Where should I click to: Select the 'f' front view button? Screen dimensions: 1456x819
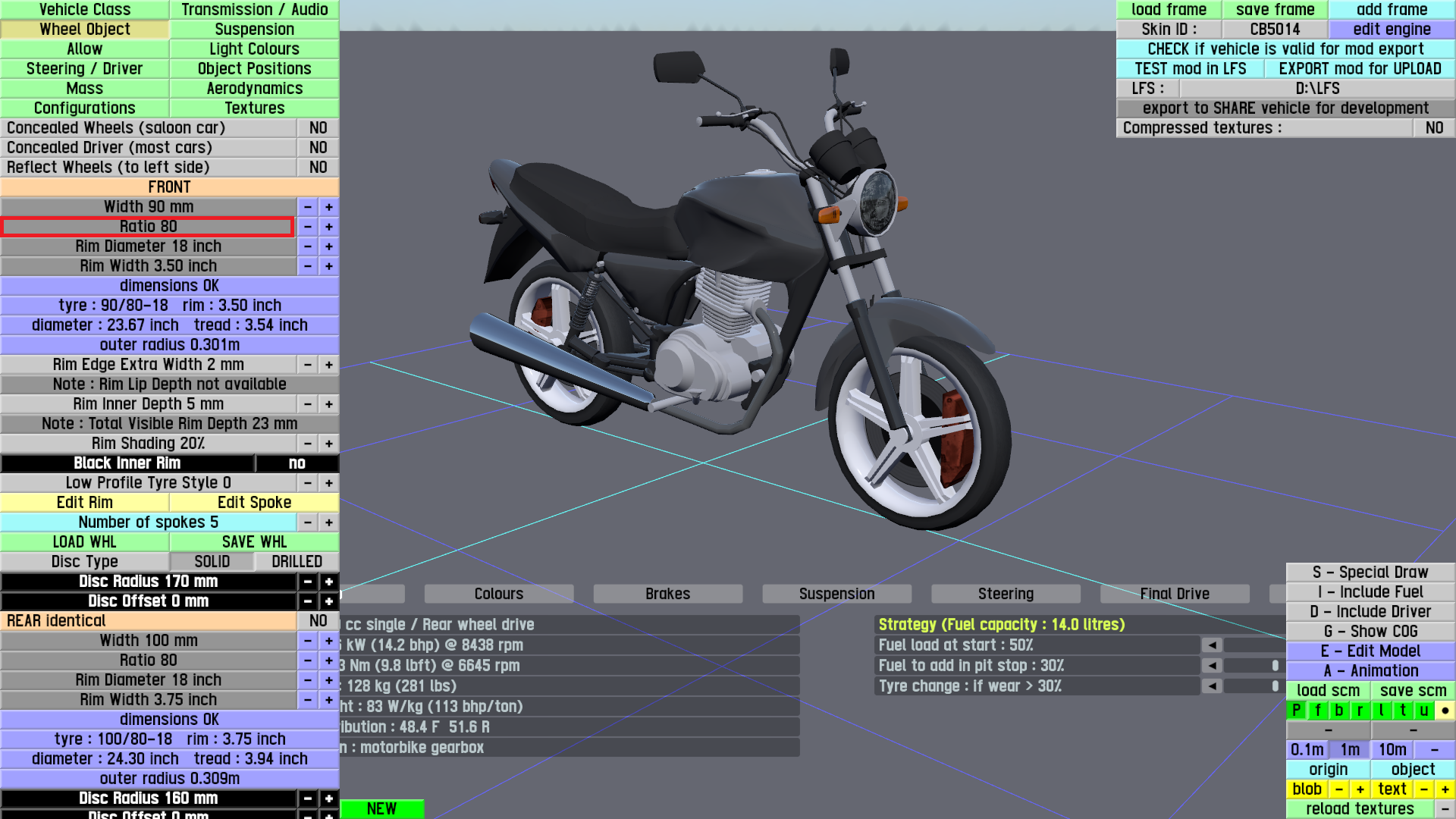pyautogui.click(x=1317, y=711)
